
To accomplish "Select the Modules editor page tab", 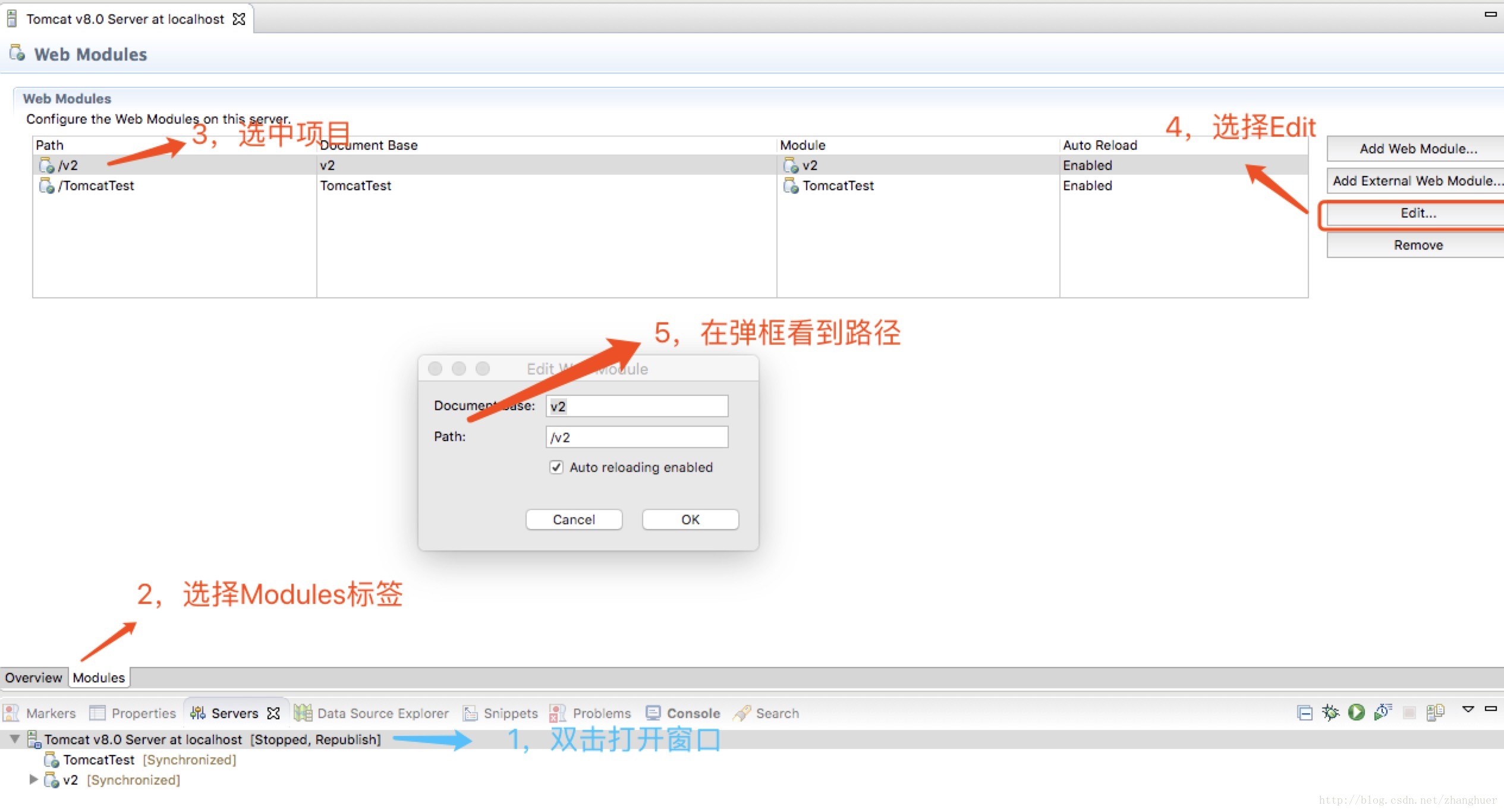I will (99, 678).
